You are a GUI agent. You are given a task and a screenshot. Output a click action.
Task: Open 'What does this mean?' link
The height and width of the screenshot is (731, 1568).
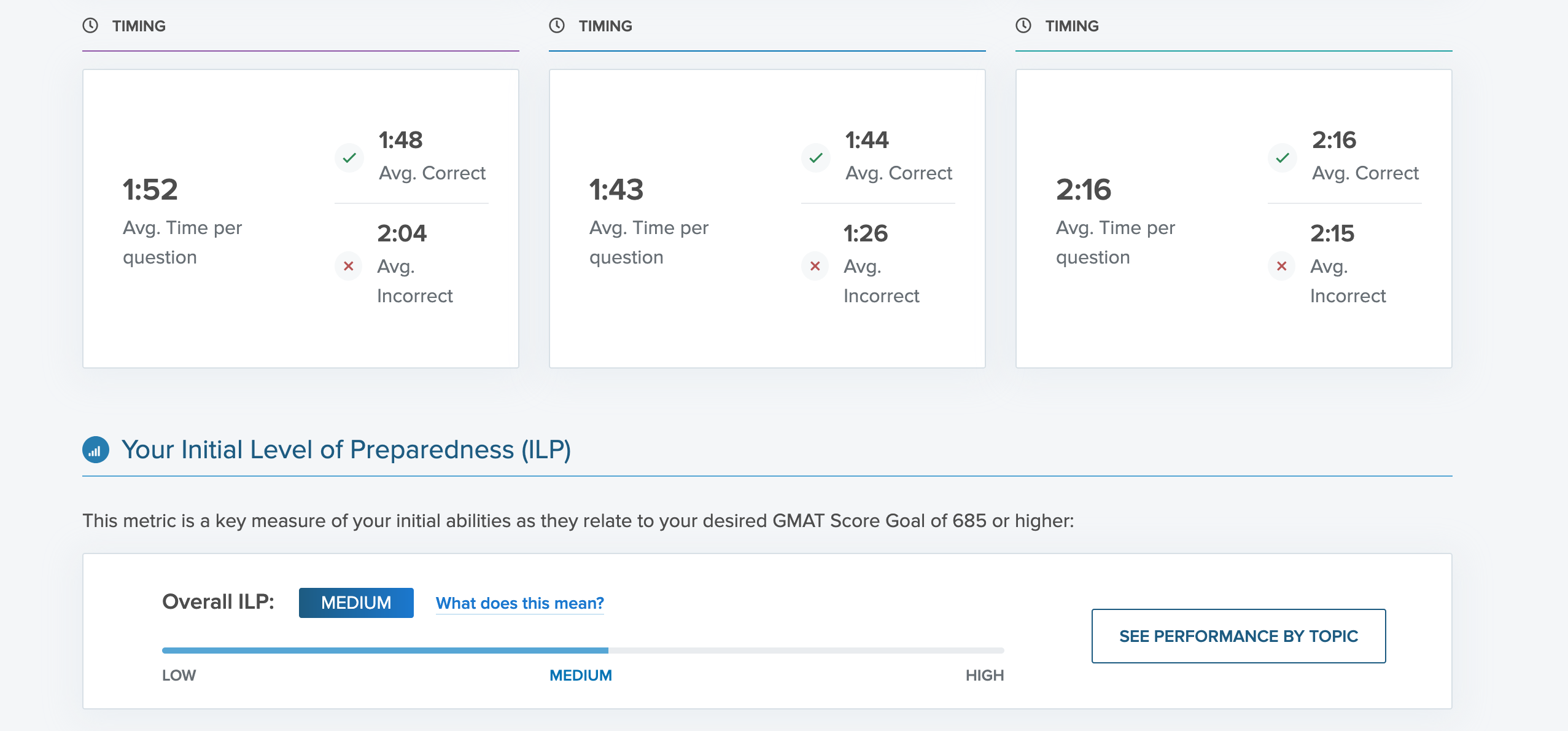click(519, 603)
